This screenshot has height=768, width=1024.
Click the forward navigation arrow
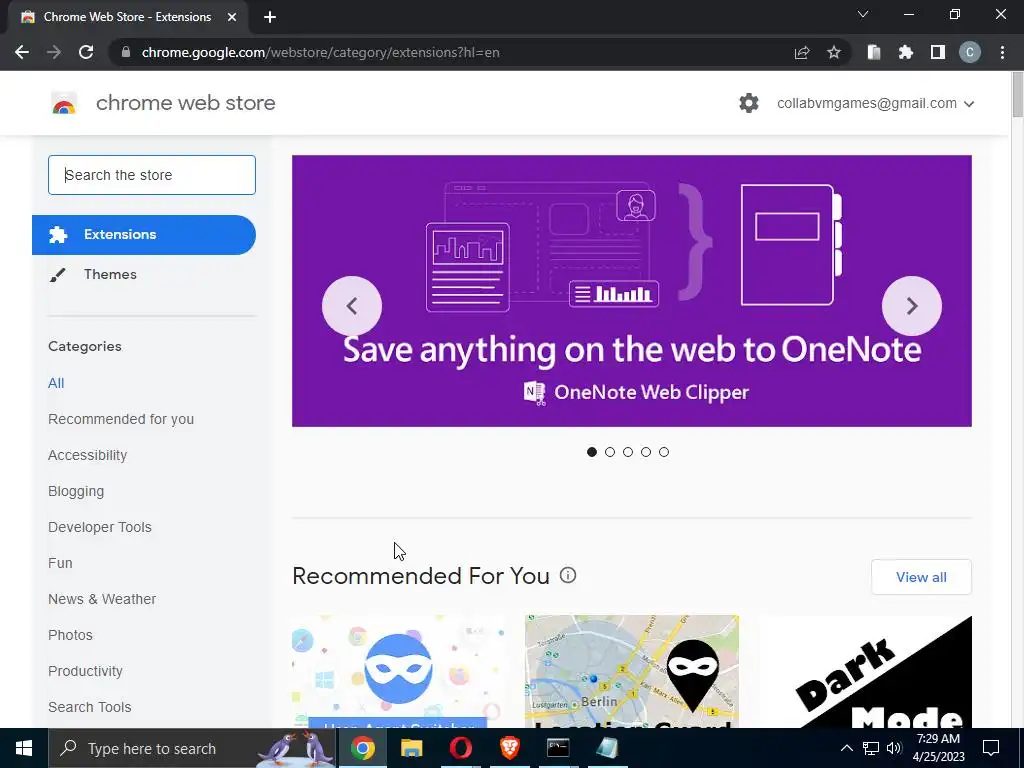pyautogui.click(x=54, y=52)
